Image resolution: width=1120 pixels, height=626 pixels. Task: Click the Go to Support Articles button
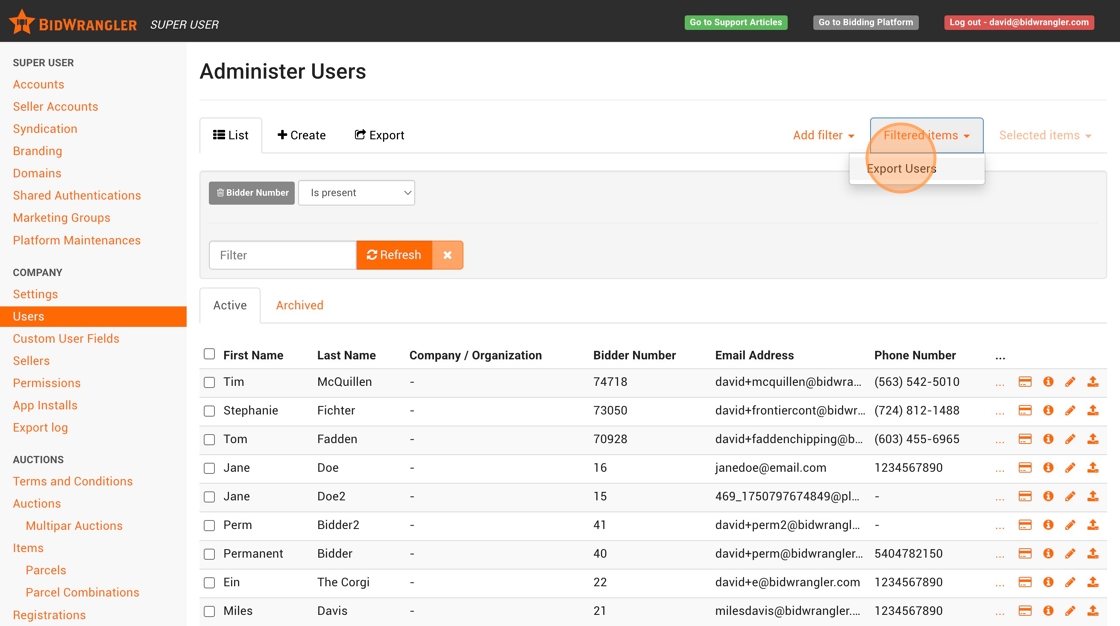tap(735, 22)
